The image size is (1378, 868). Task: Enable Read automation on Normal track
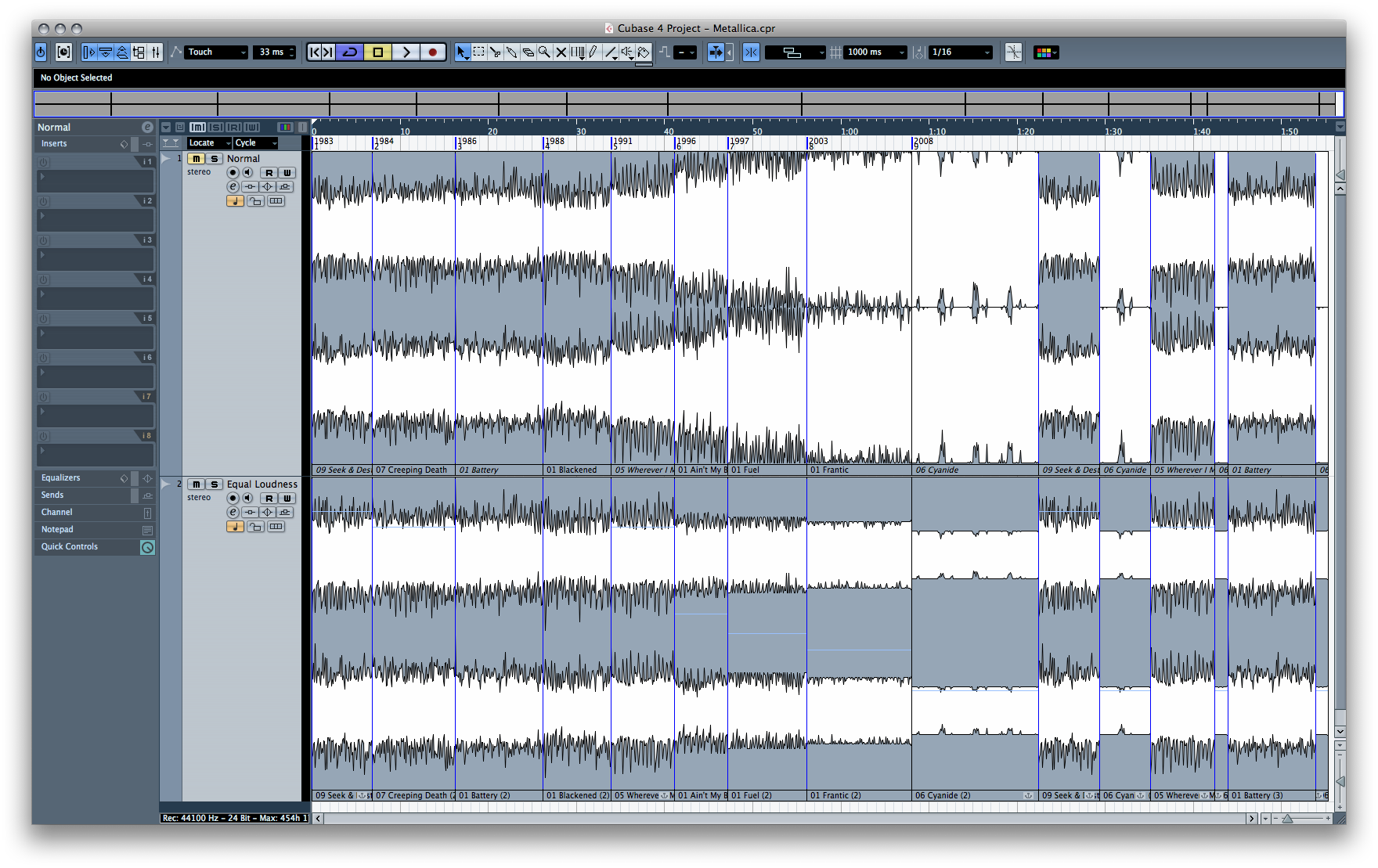click(x=269, y=173)
